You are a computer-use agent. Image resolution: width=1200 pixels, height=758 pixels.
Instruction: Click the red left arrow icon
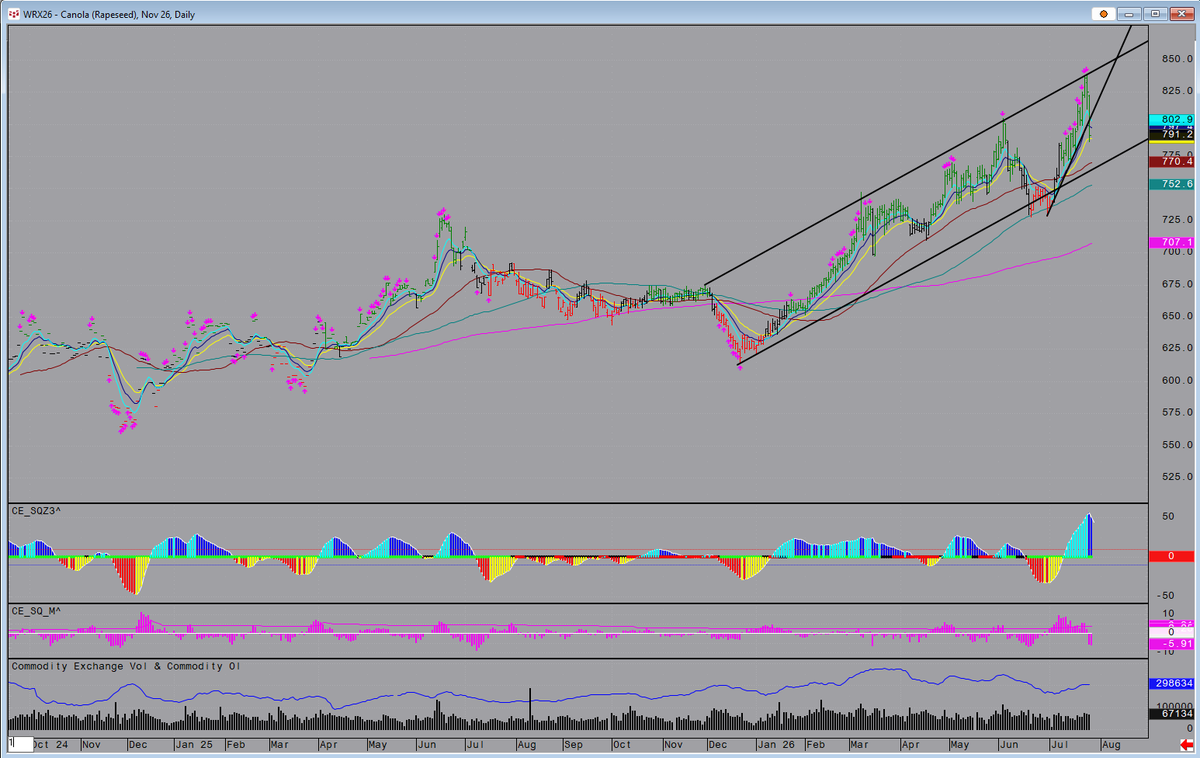pos(1185,744)
